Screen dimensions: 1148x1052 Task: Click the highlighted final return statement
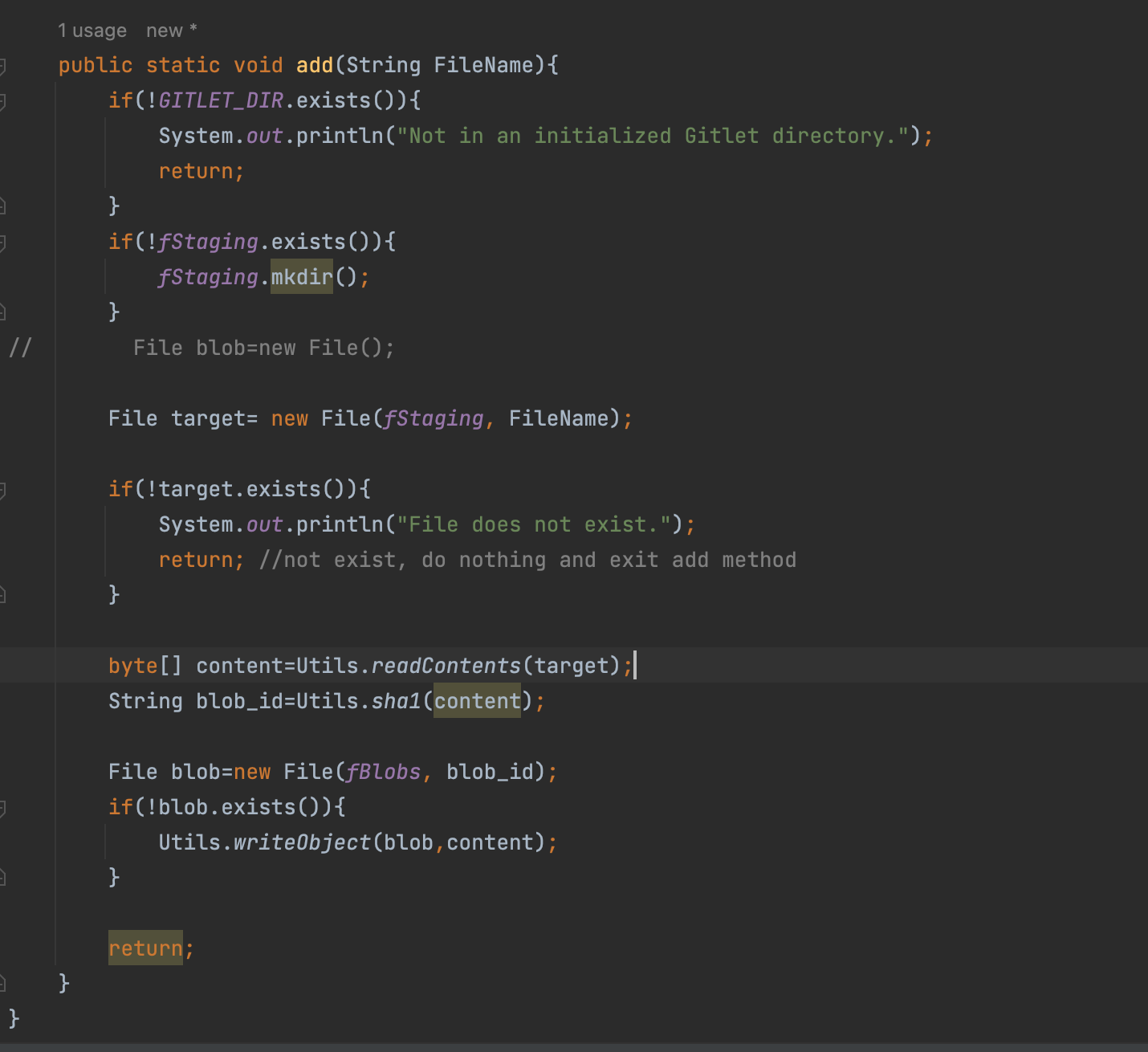146,948
